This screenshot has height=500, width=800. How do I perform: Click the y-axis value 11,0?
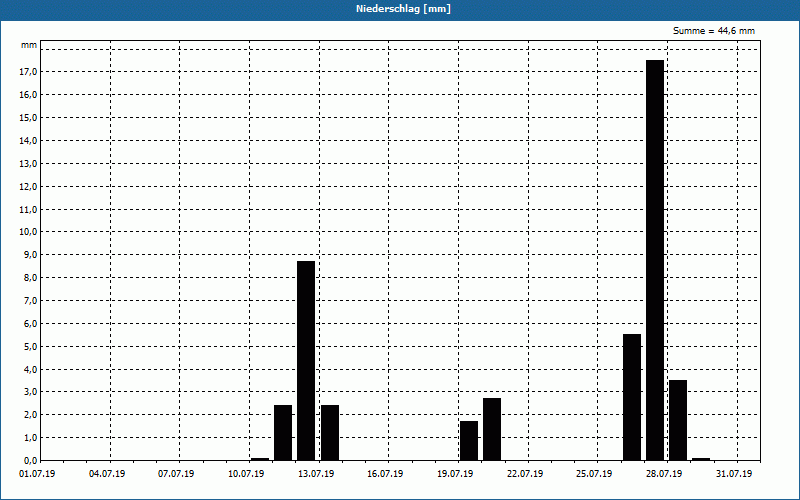point(28,210)
